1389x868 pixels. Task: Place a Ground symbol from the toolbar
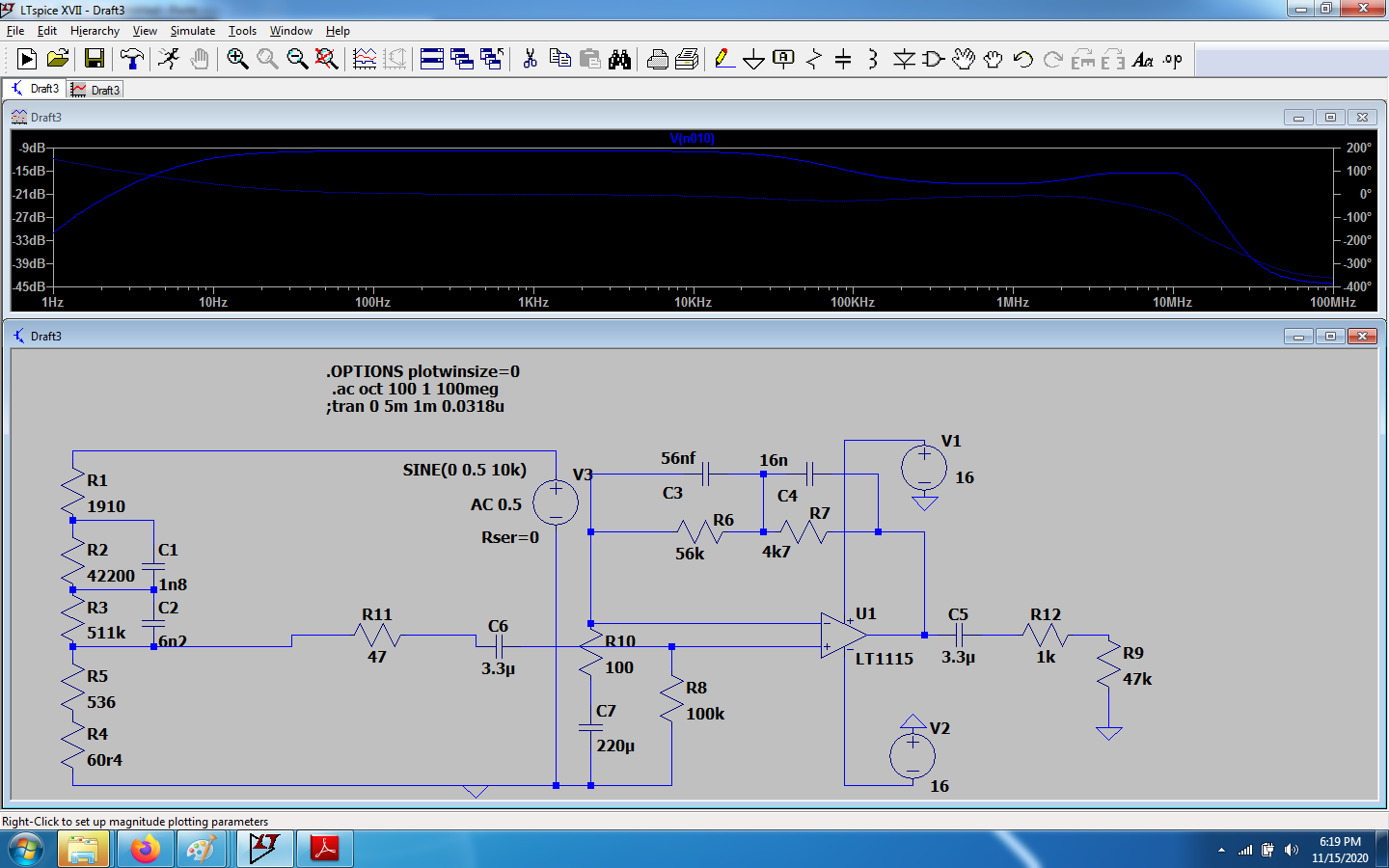pos(754,60)
